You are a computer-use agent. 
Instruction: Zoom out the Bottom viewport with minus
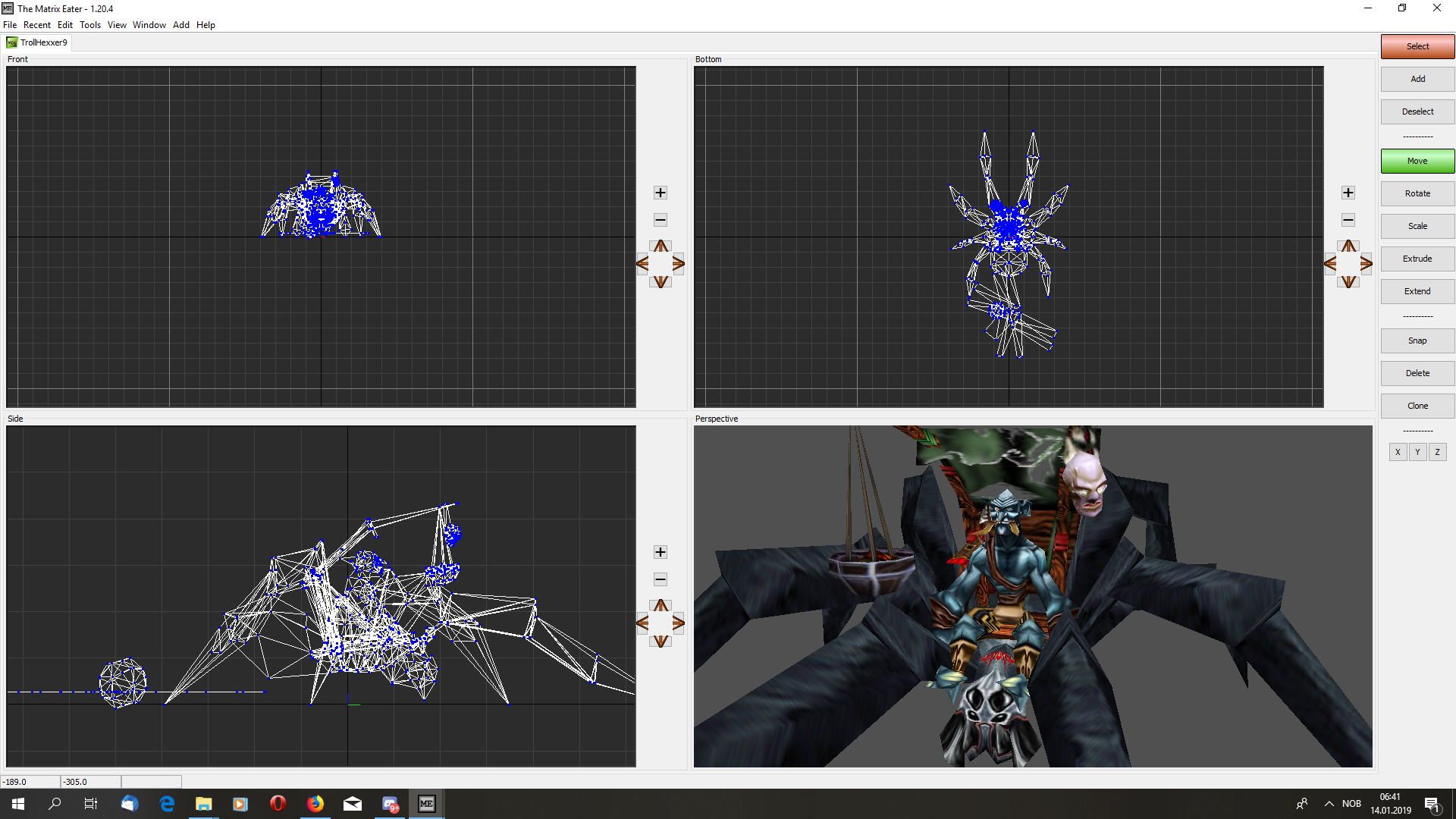click(x=1348, y=220)
